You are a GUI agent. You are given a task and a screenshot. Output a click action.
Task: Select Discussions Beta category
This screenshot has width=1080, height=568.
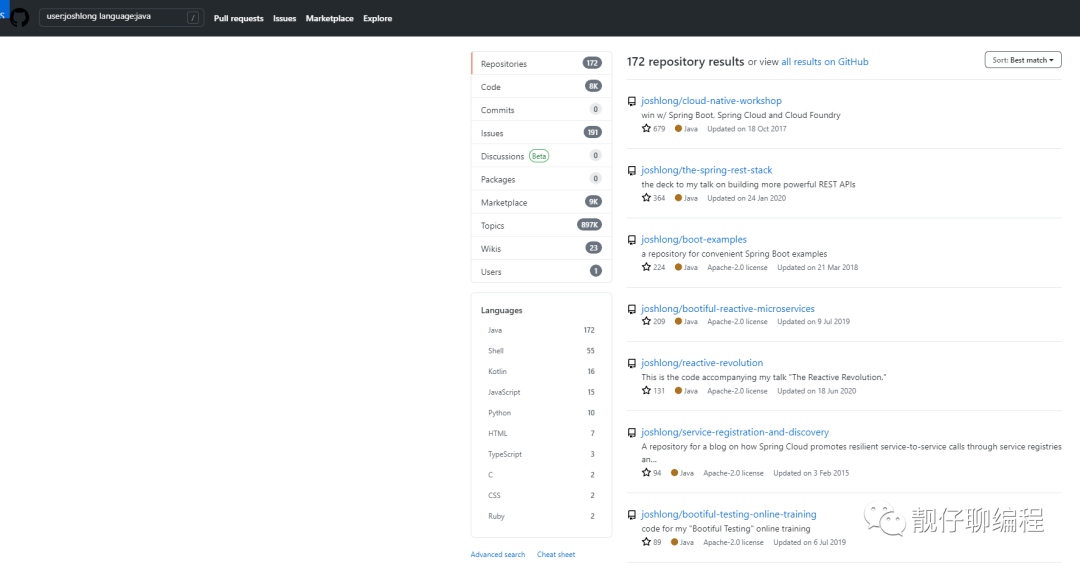tap(541, 156)
